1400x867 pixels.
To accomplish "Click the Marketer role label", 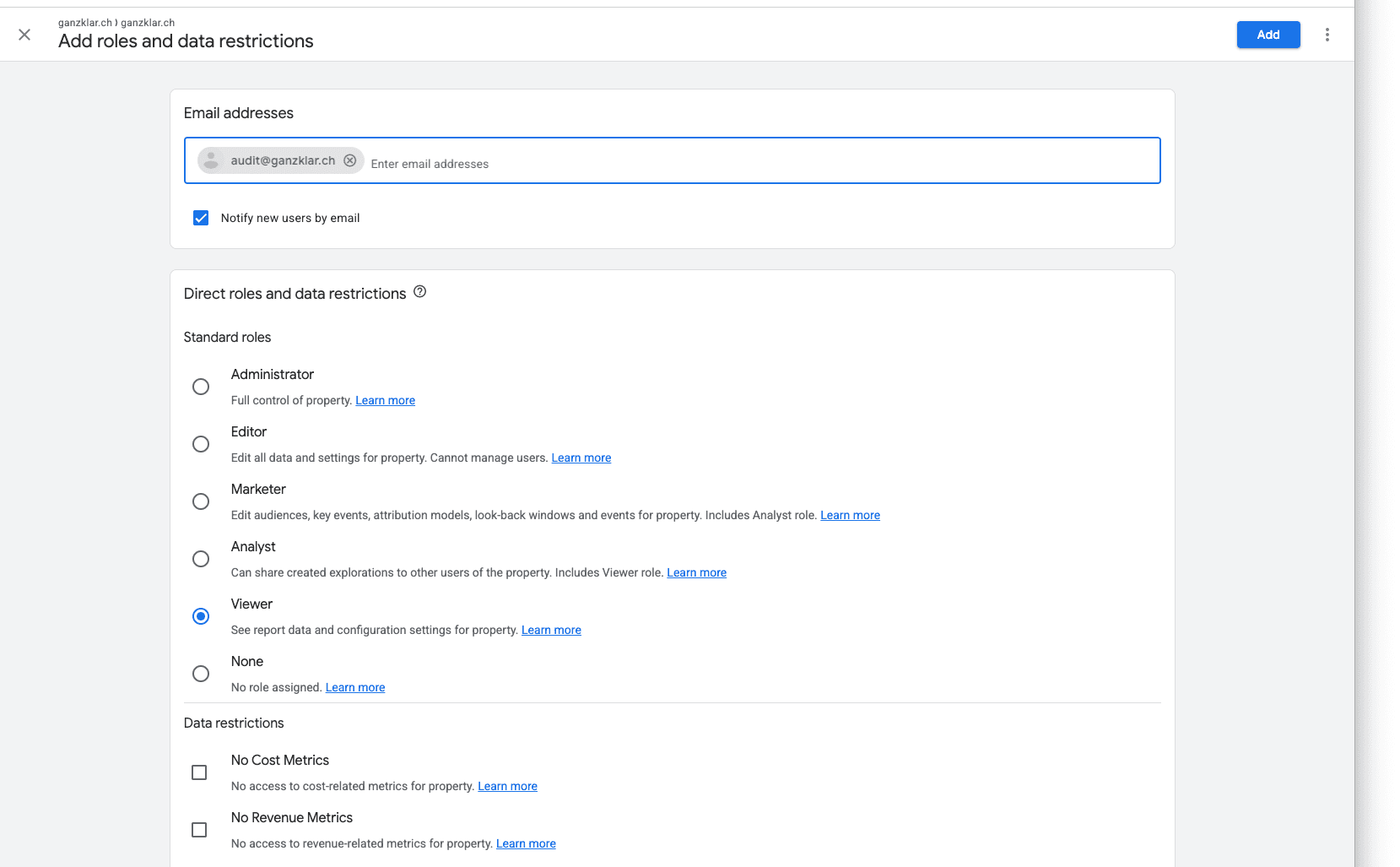I will 258,489.
